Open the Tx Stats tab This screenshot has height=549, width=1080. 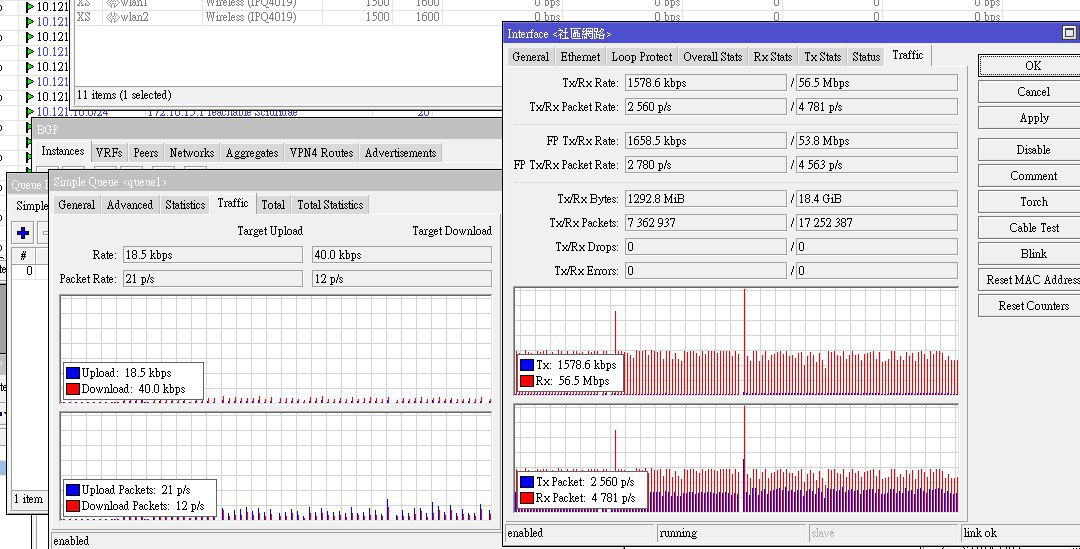pos(822,57)
